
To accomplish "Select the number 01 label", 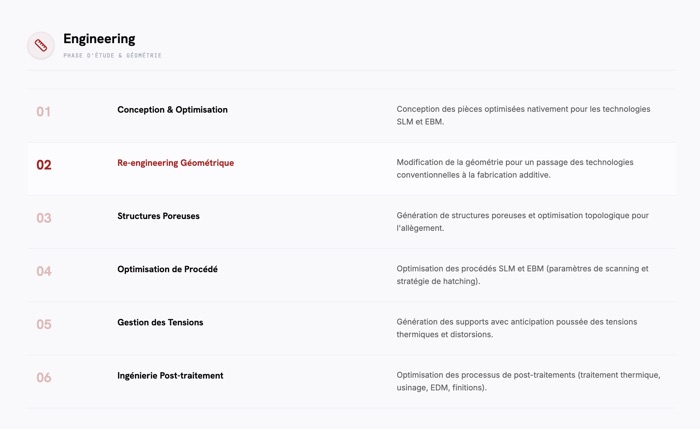I will 43,112.
